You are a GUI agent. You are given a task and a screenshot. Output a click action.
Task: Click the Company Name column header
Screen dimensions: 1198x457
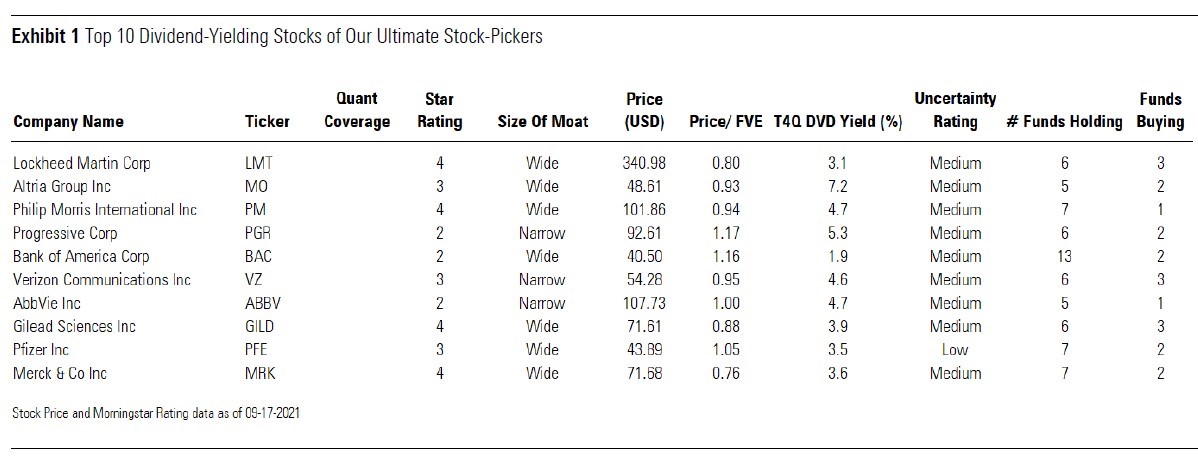coord(68,122)
